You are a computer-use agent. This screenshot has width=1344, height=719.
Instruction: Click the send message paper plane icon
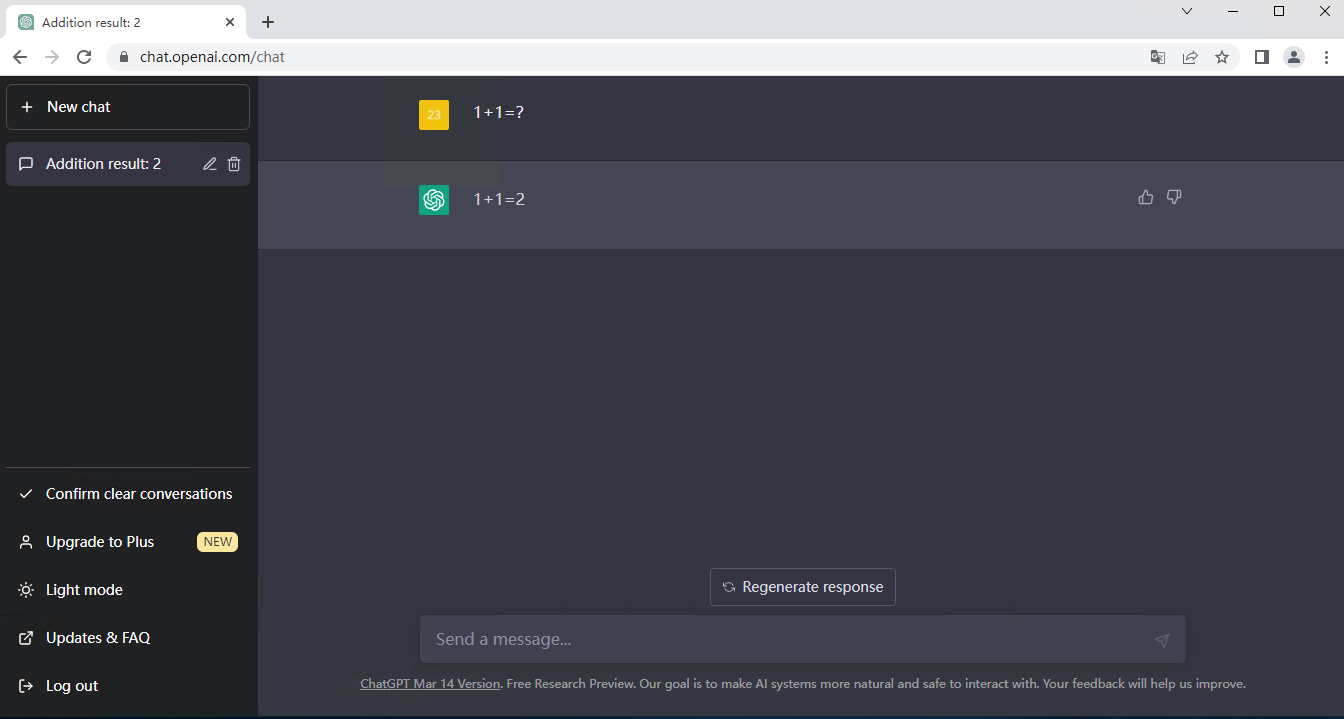pyautogui.click(x=1161, y=640)
